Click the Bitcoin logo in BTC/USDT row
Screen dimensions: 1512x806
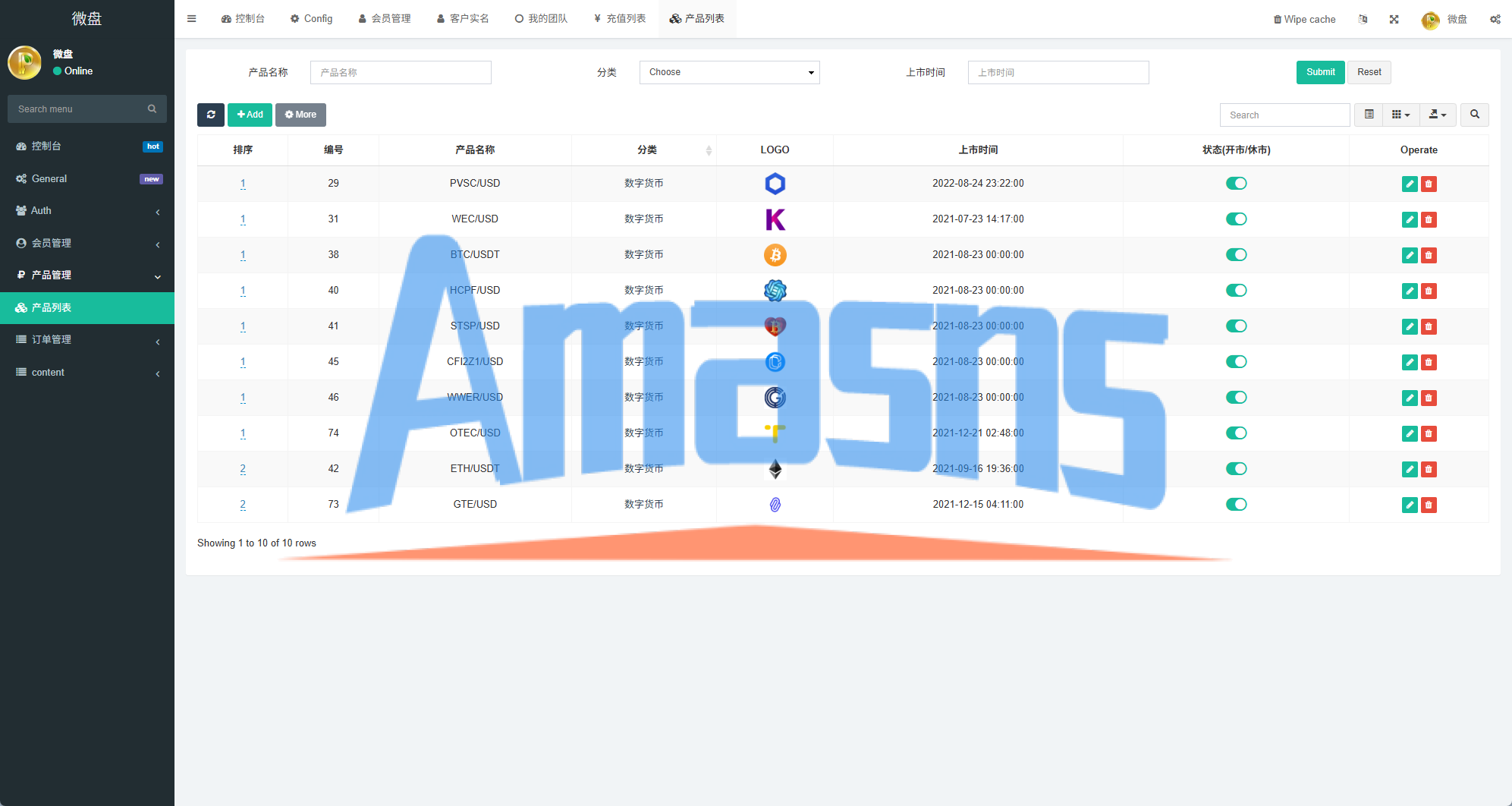[x=775, y=255]
